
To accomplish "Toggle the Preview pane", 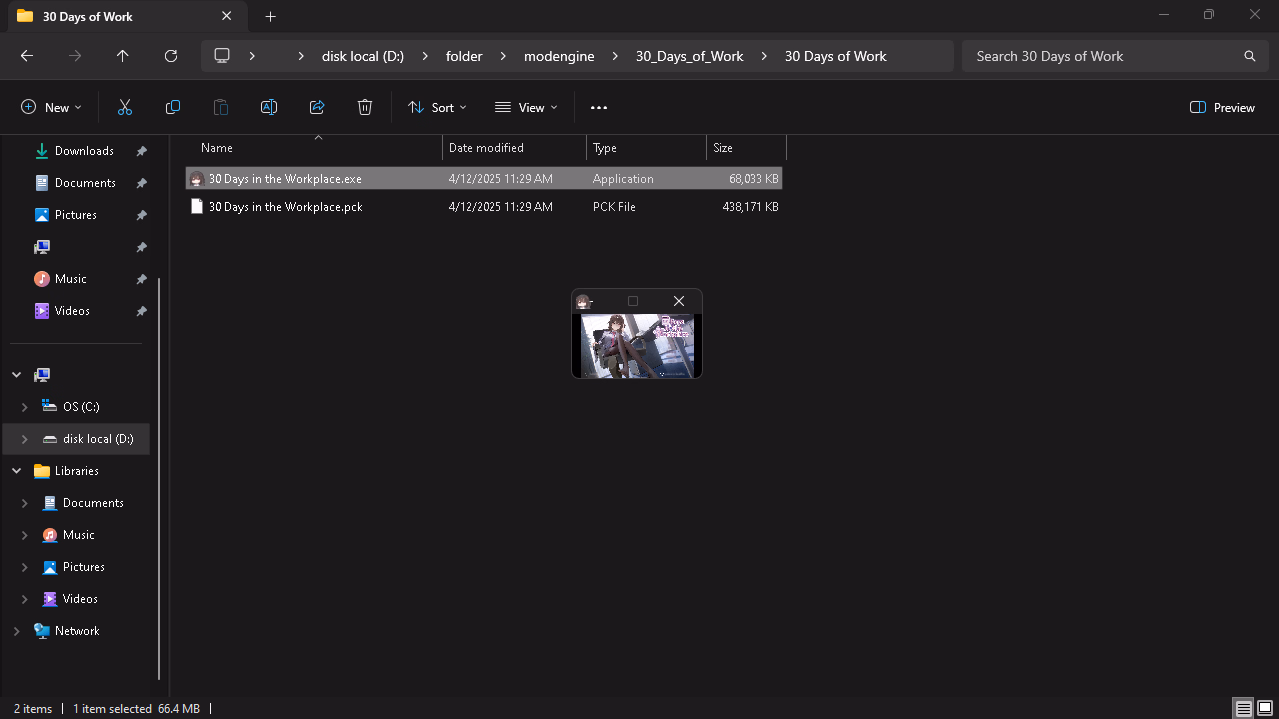I will 1222,107.
